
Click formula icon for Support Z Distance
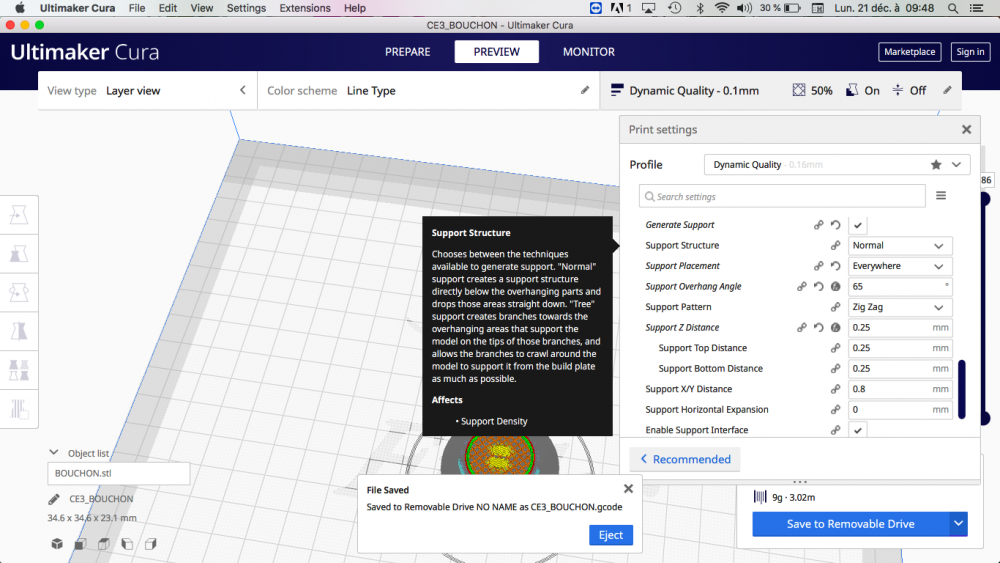pos(835,327)
